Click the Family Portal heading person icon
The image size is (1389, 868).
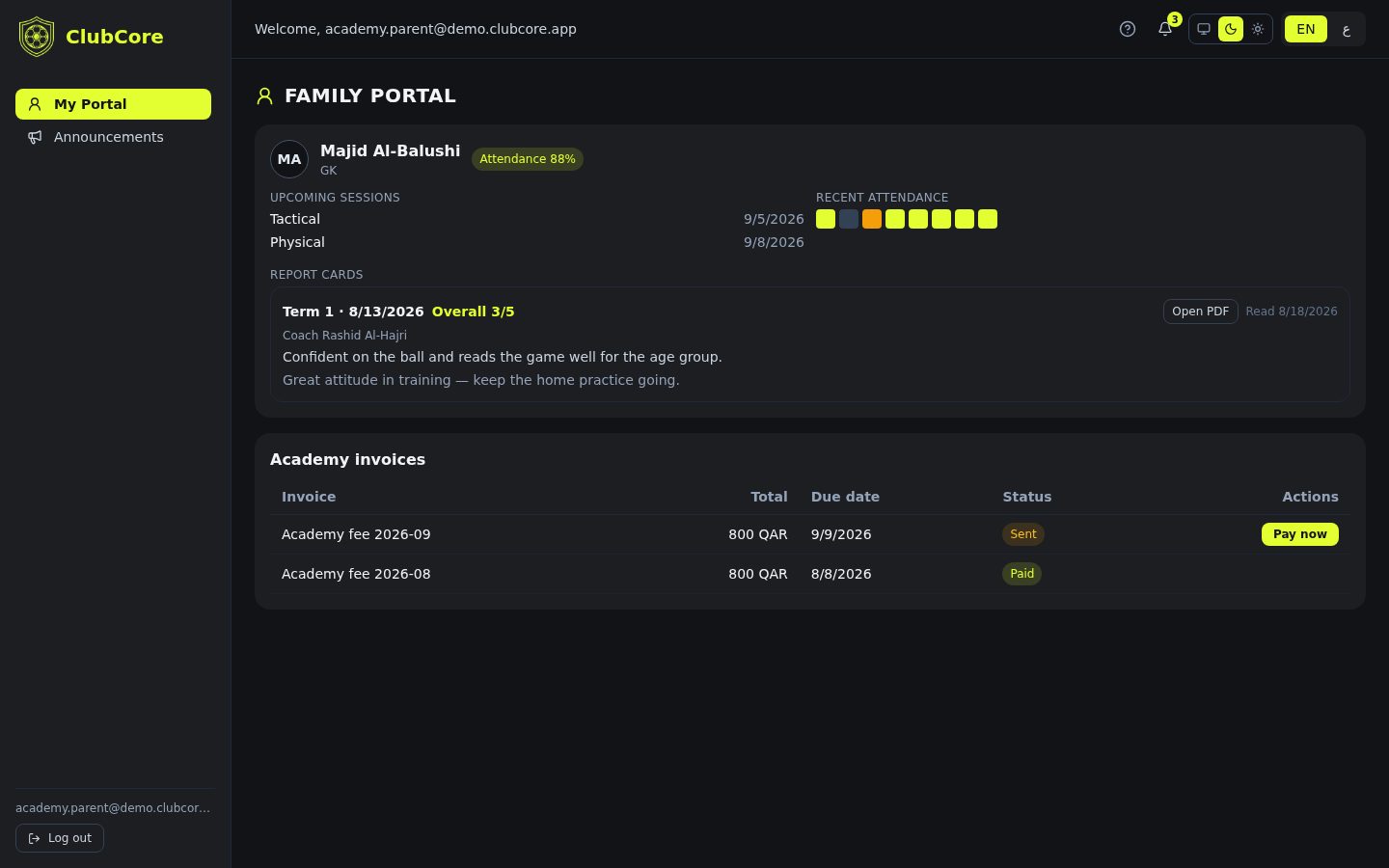pos(265,95)
